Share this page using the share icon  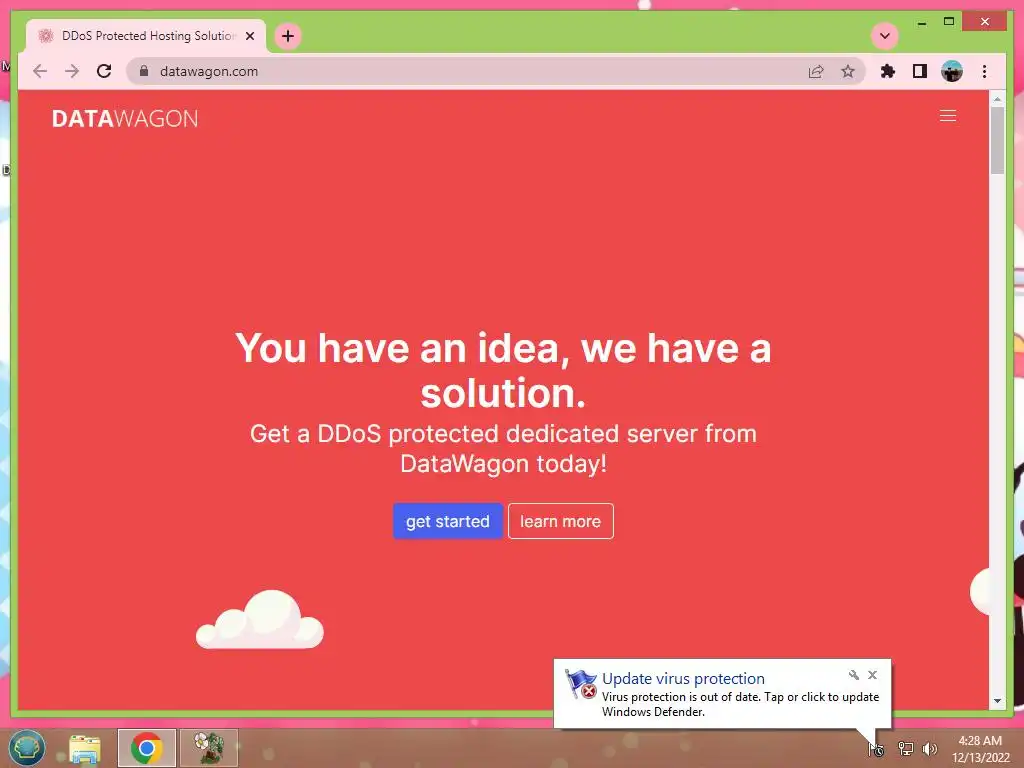pos(816,71)
